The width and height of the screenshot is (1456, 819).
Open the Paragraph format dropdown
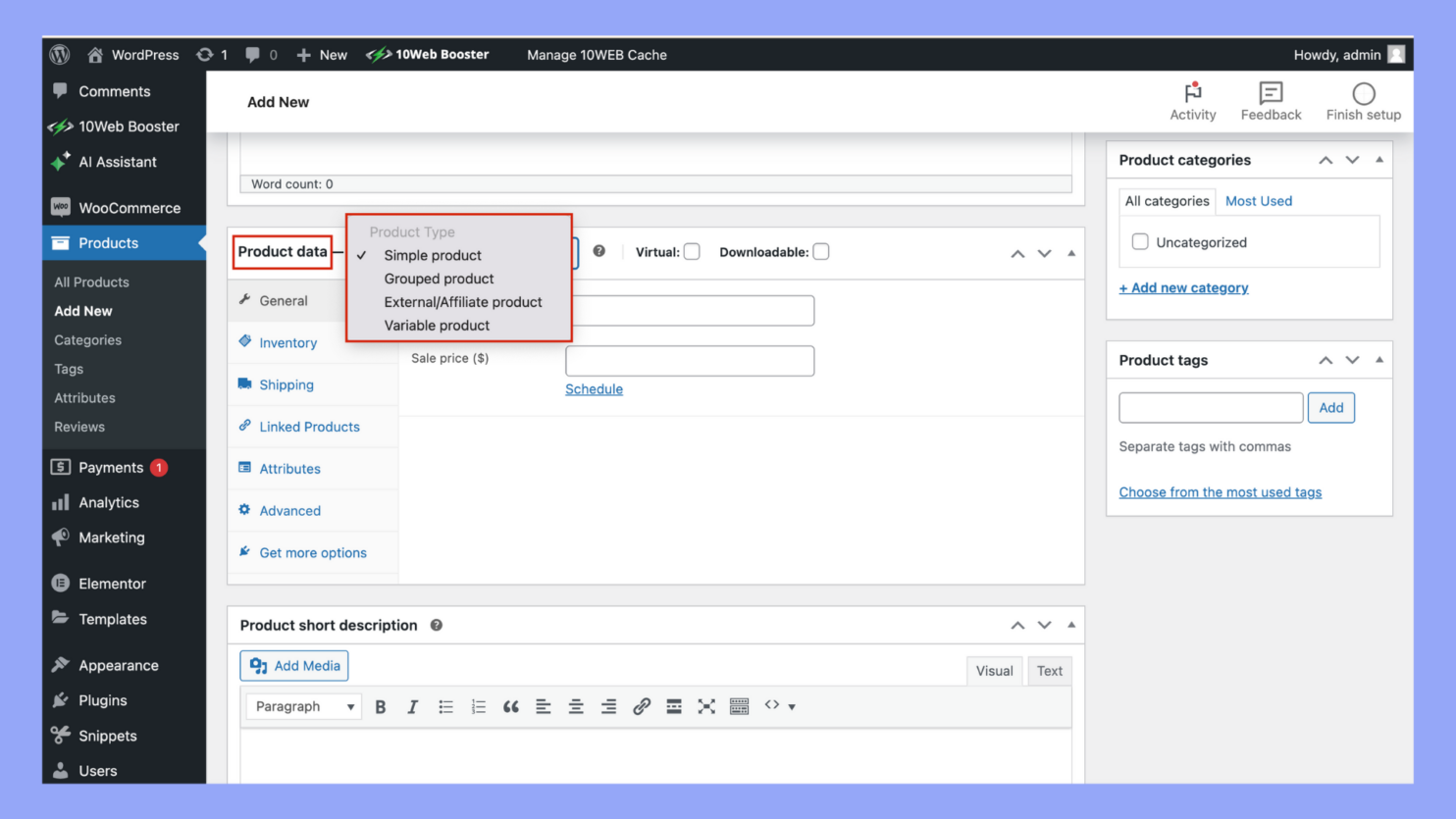click(x=304, y=707)
